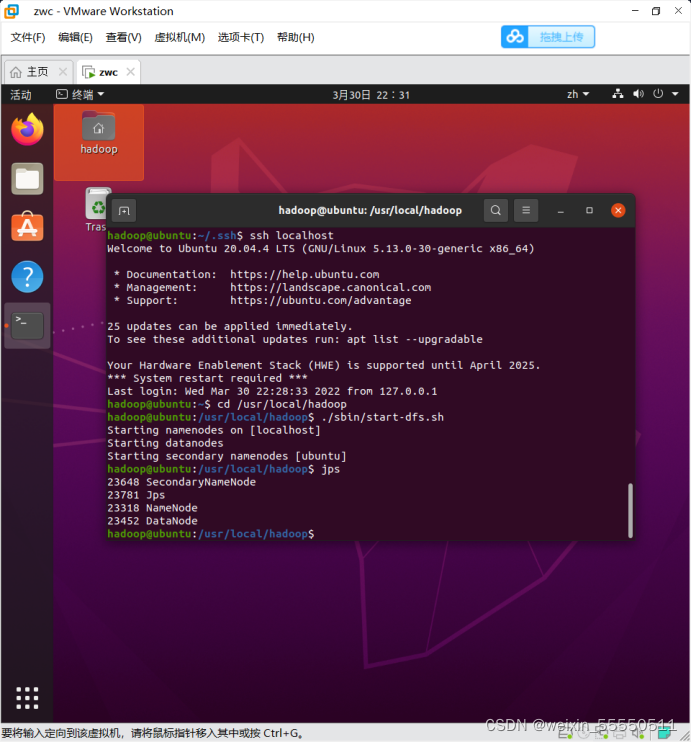Open a new terminal tab button

(x=124, y=211)
